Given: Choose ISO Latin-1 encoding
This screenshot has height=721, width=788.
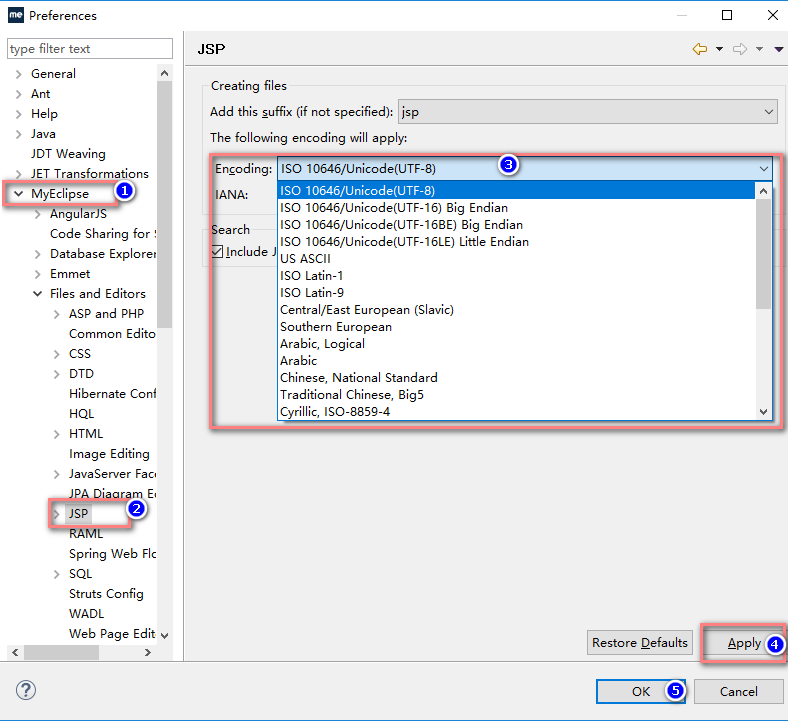Looking at the screenshot, I should (516, 276).
